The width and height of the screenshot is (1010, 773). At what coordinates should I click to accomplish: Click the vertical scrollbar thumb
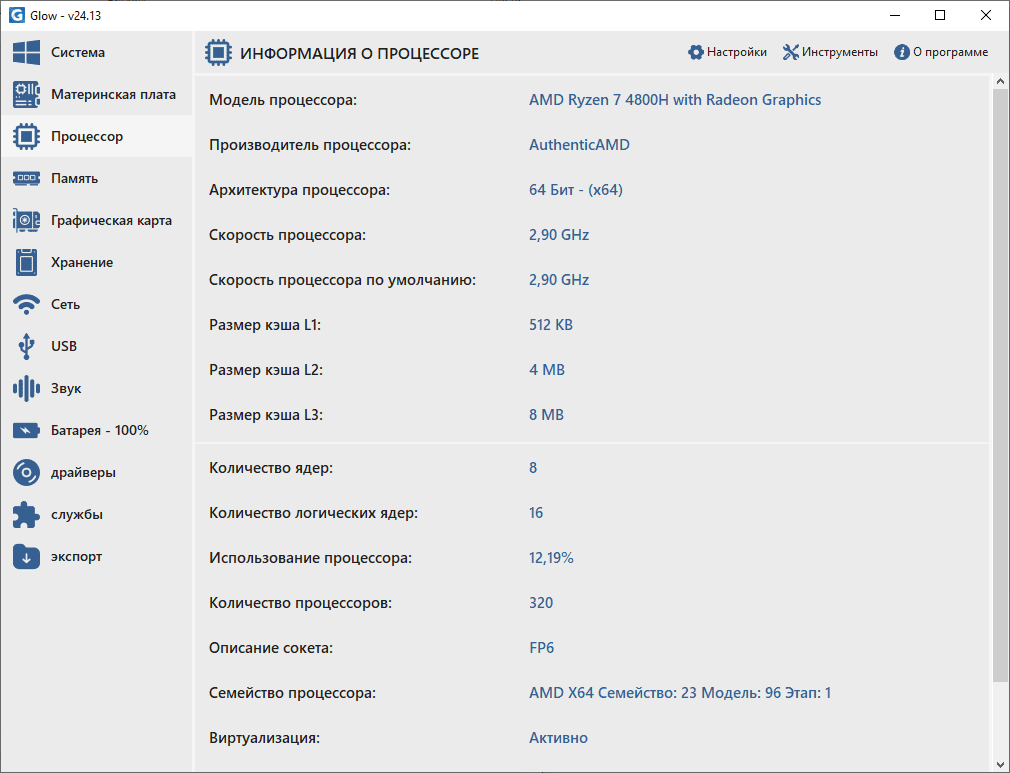click(1001, 380)
